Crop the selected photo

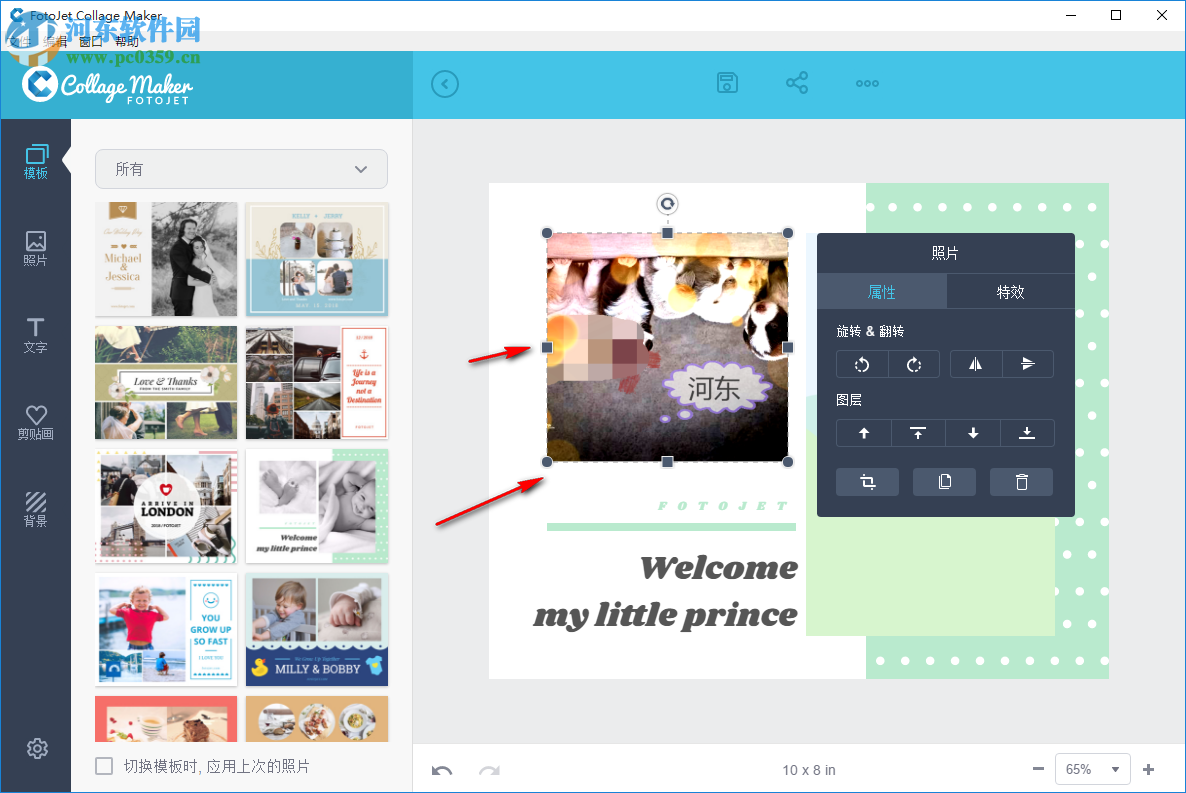pos(867,481)
